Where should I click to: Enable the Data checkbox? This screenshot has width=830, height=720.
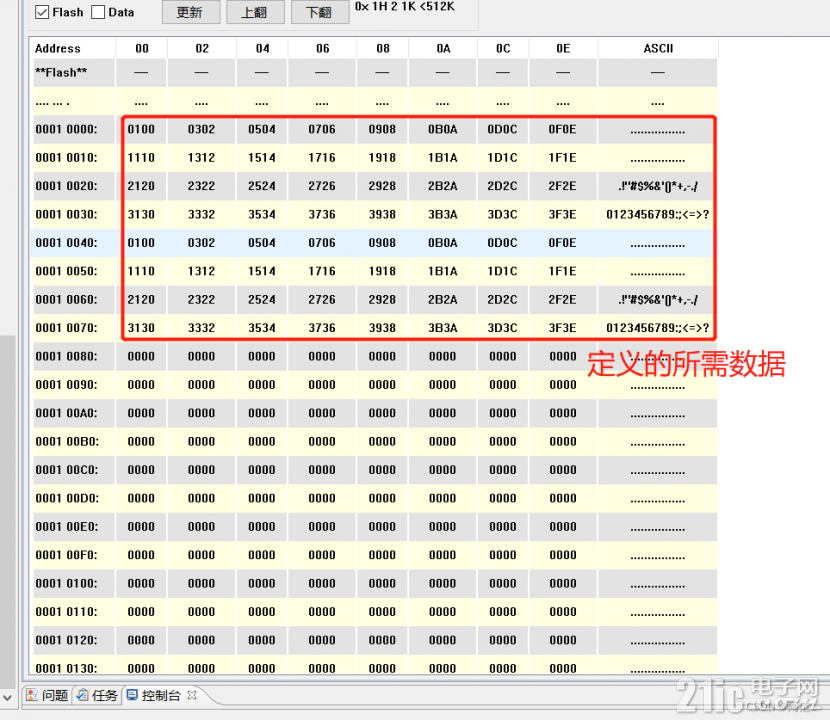98,12
